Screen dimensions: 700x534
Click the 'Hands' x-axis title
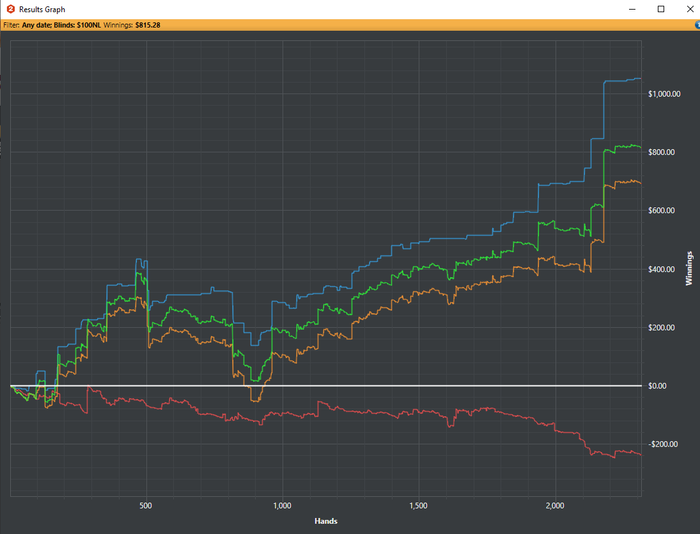(326, 521)
